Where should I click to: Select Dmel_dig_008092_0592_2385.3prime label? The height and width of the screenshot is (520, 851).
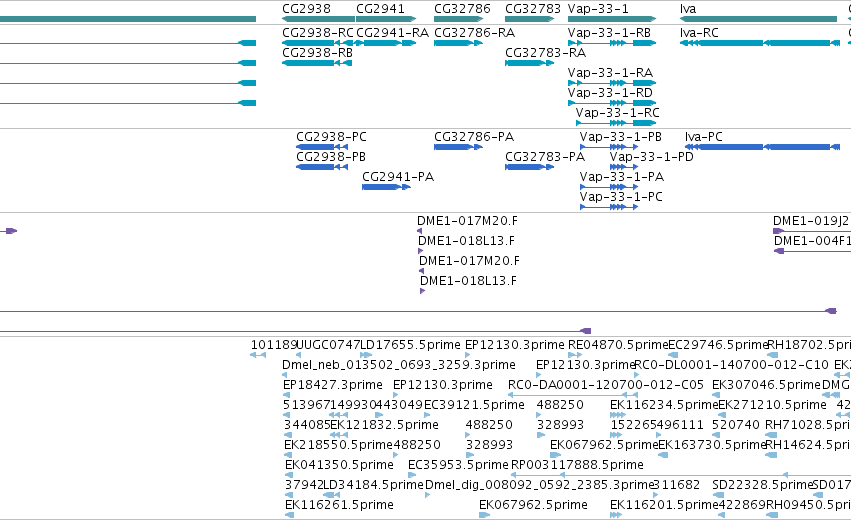[x=539, y=485]
